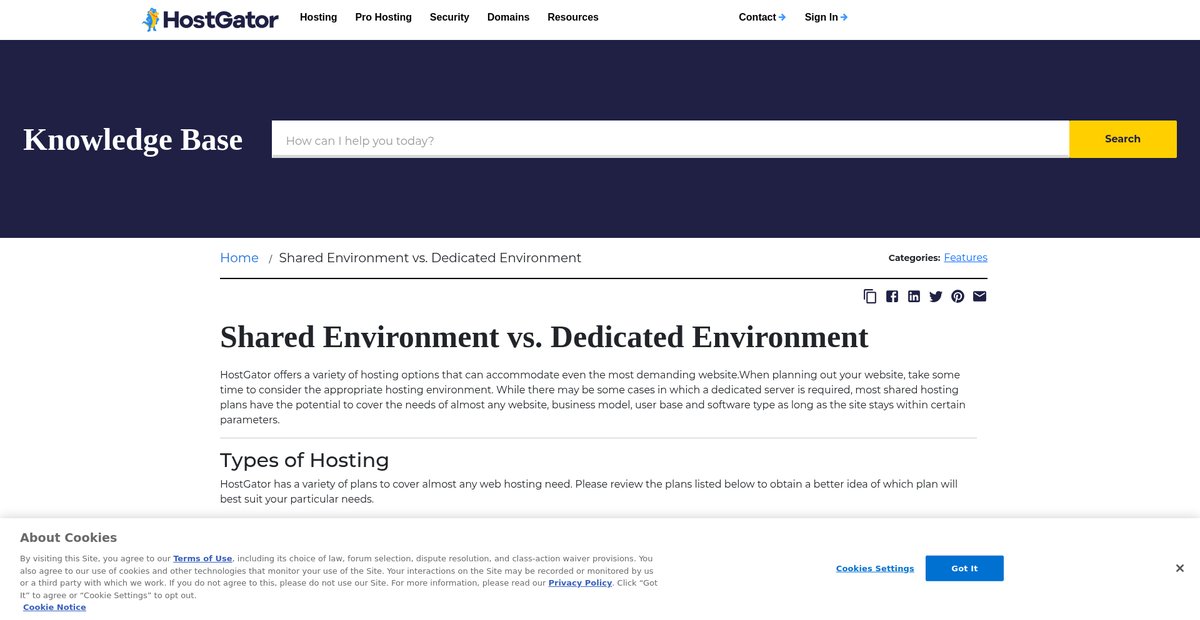
Task: Open the Features category link
Action: click(x=966, y=258)
